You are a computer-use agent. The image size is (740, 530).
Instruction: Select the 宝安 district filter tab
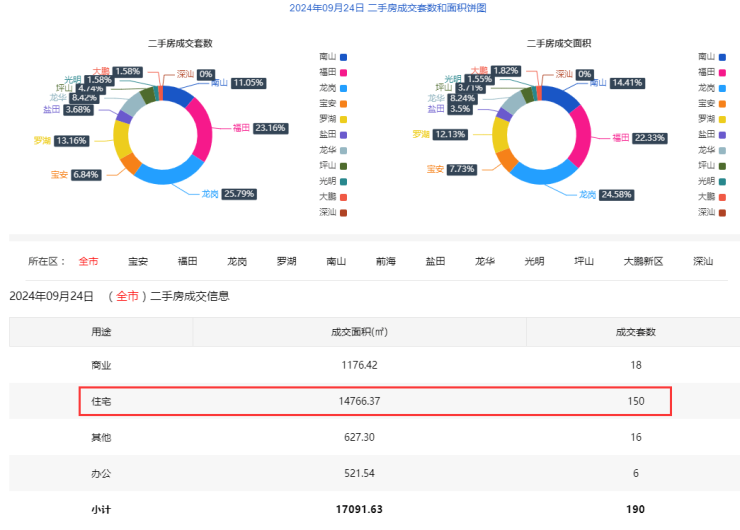click(138, 261)
